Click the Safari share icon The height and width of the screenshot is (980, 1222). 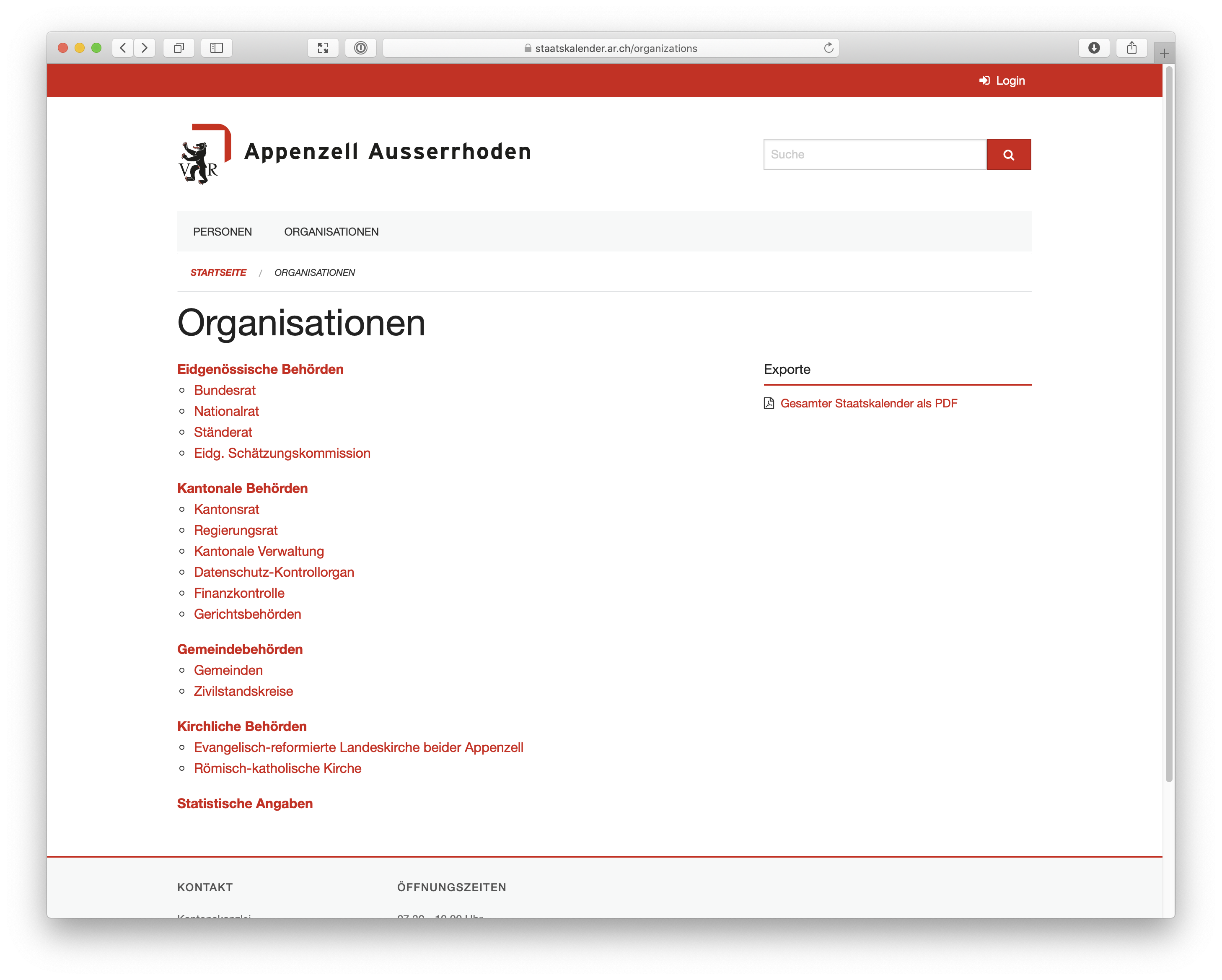point(1131,48)
